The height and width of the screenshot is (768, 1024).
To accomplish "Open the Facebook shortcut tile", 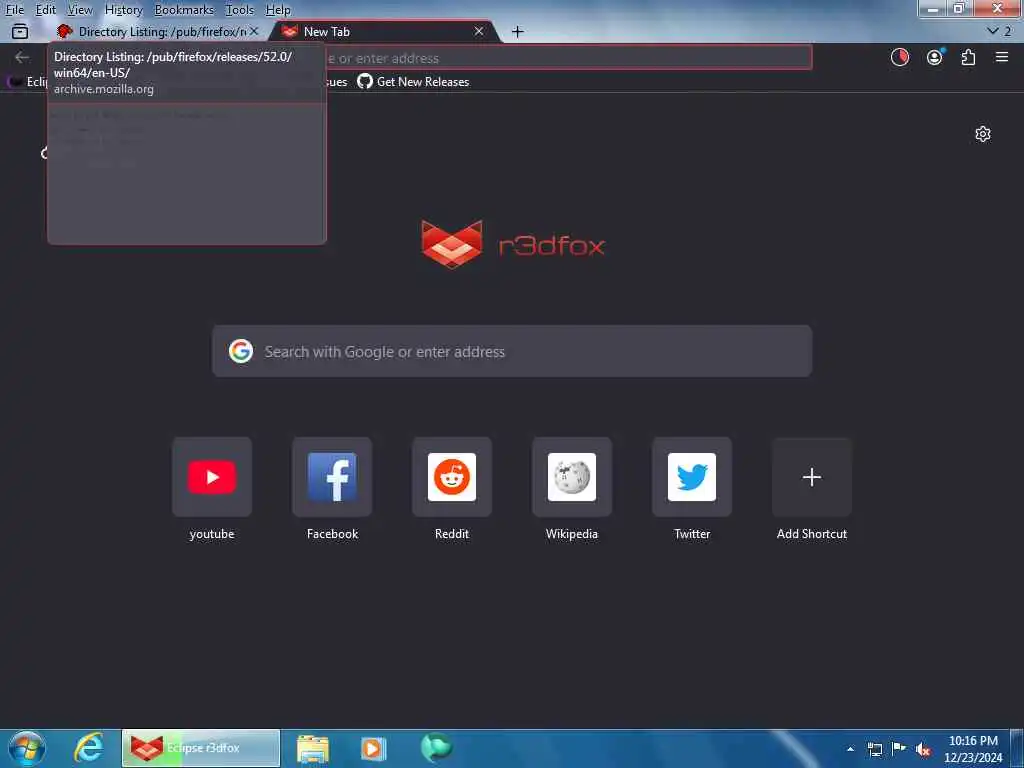I will (x=332, y=477).
